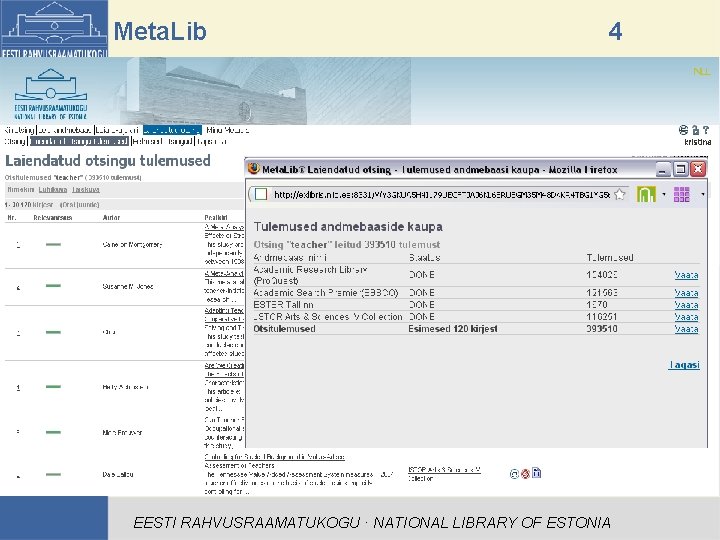Maximize the Firefox popup window
This screenshot has width=720, height=540.
click(681, 169)
